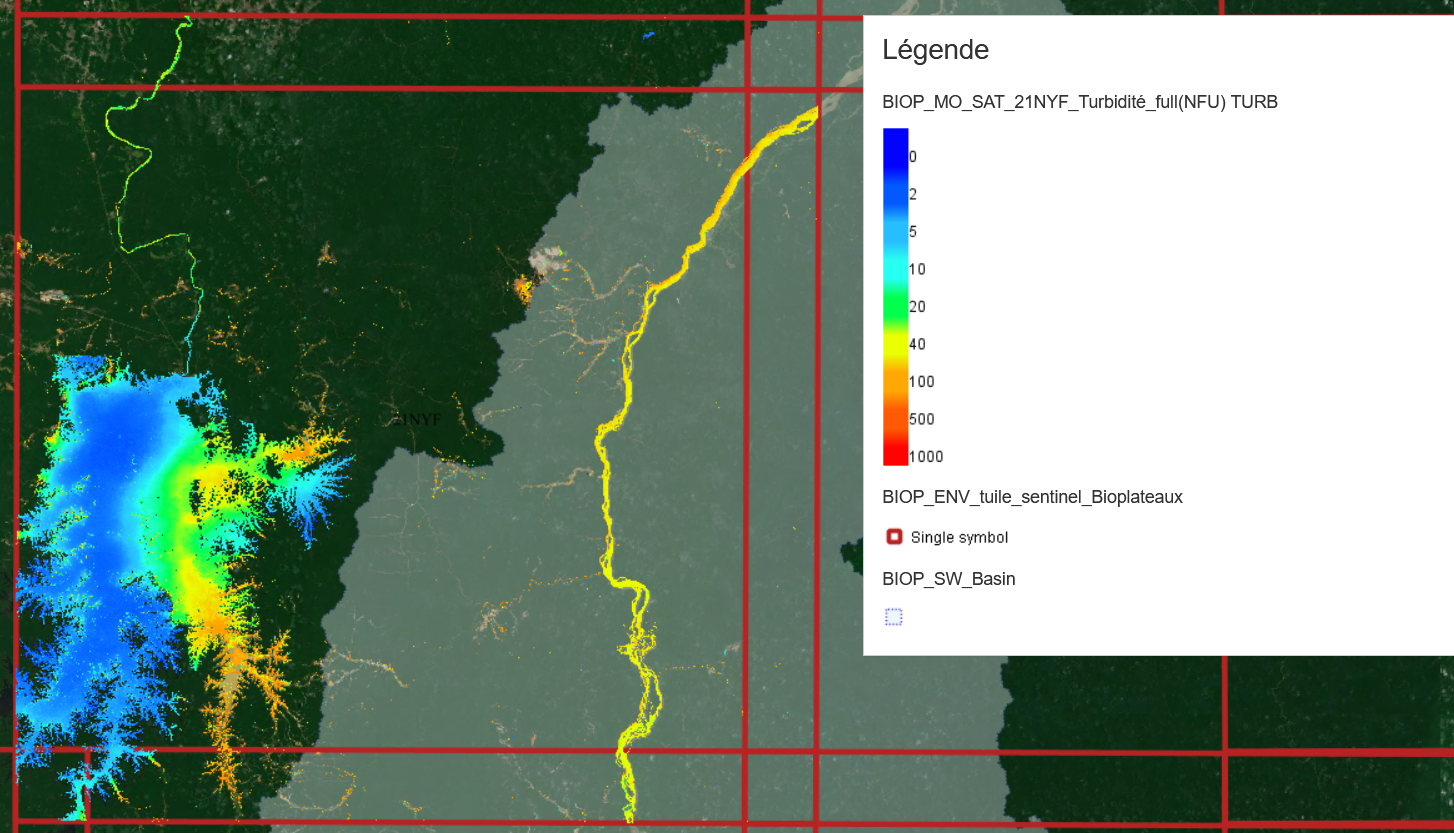Click the 21NYF tile label on map
The width and height of the screenshot is (1454, 833).
(416, 419)
